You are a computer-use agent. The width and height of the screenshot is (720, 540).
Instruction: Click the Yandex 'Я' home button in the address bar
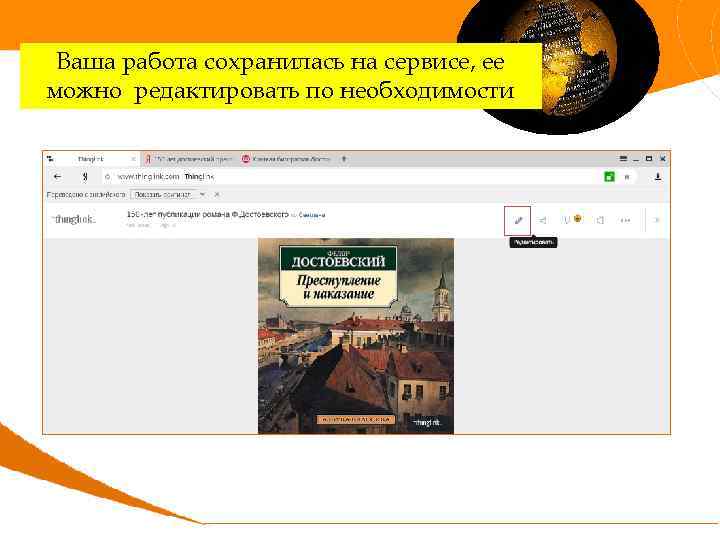[84, 176]
